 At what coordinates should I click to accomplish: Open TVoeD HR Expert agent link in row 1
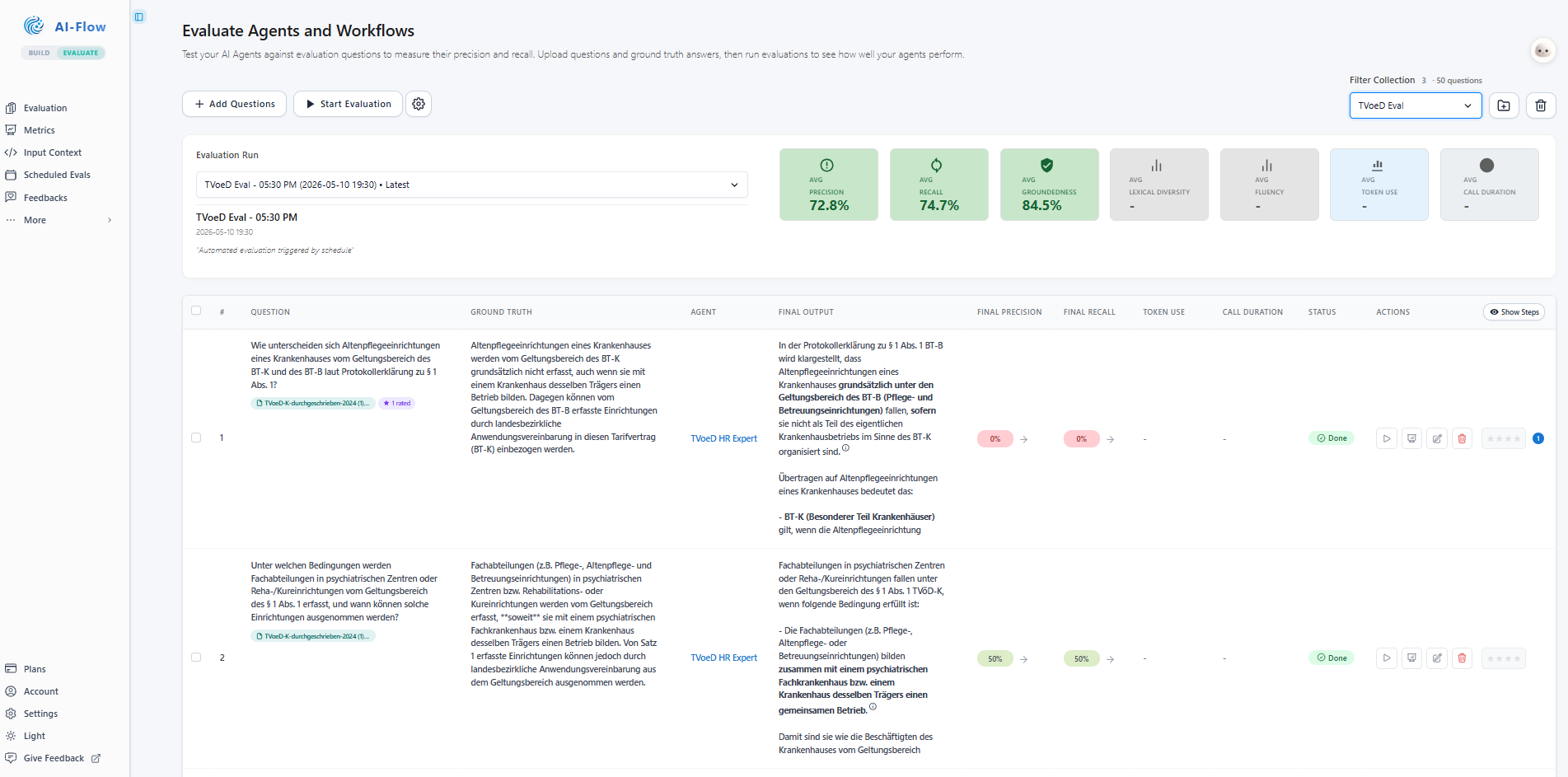(723, 438)
